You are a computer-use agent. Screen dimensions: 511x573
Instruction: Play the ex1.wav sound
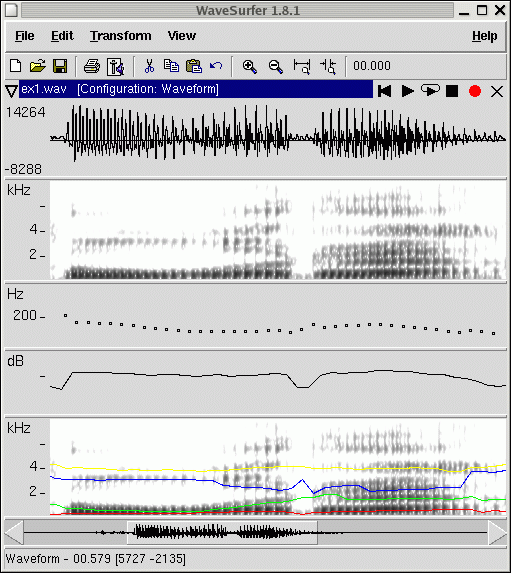point(407,91)
